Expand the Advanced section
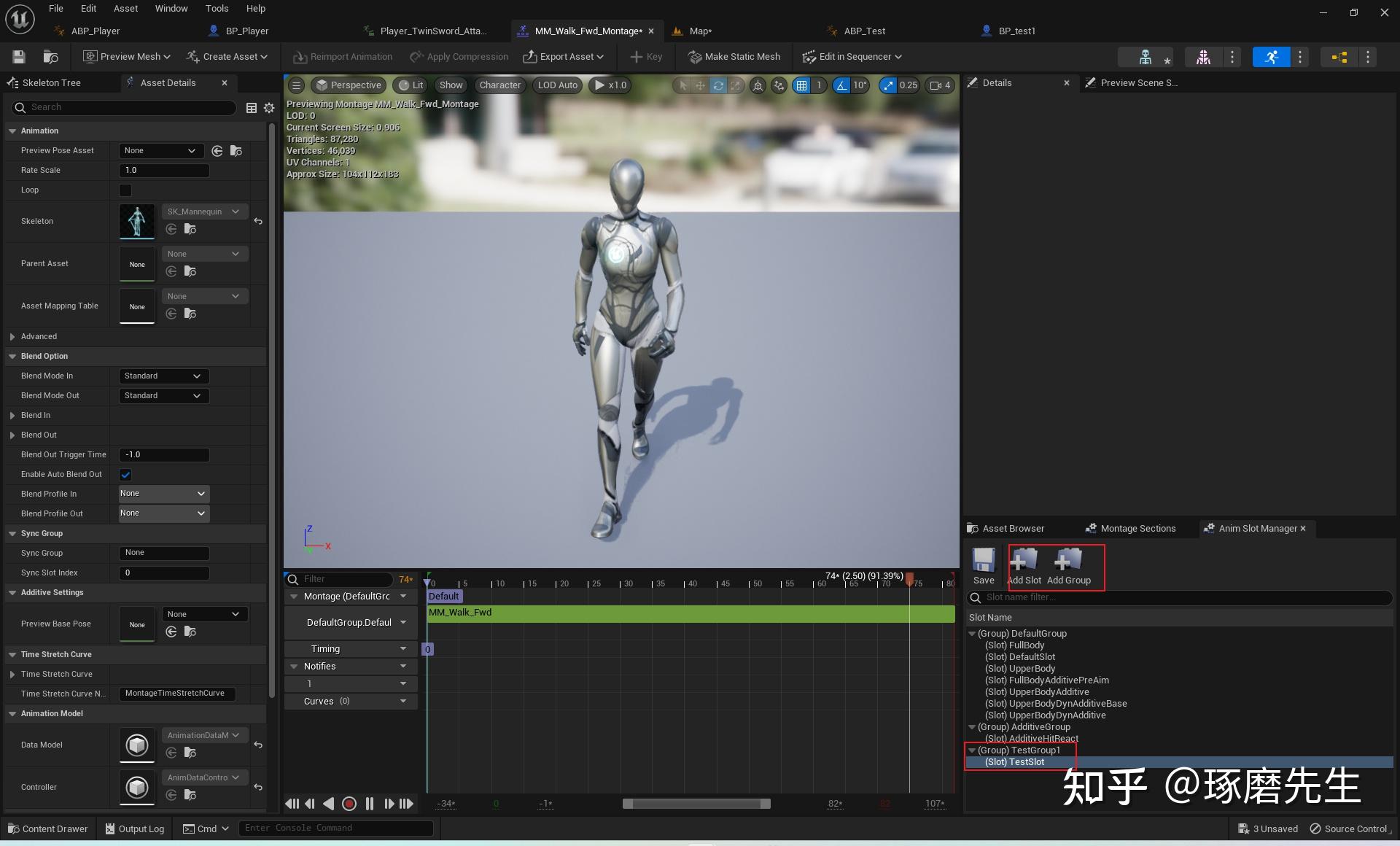1400x846 pixels. point(12,337)
